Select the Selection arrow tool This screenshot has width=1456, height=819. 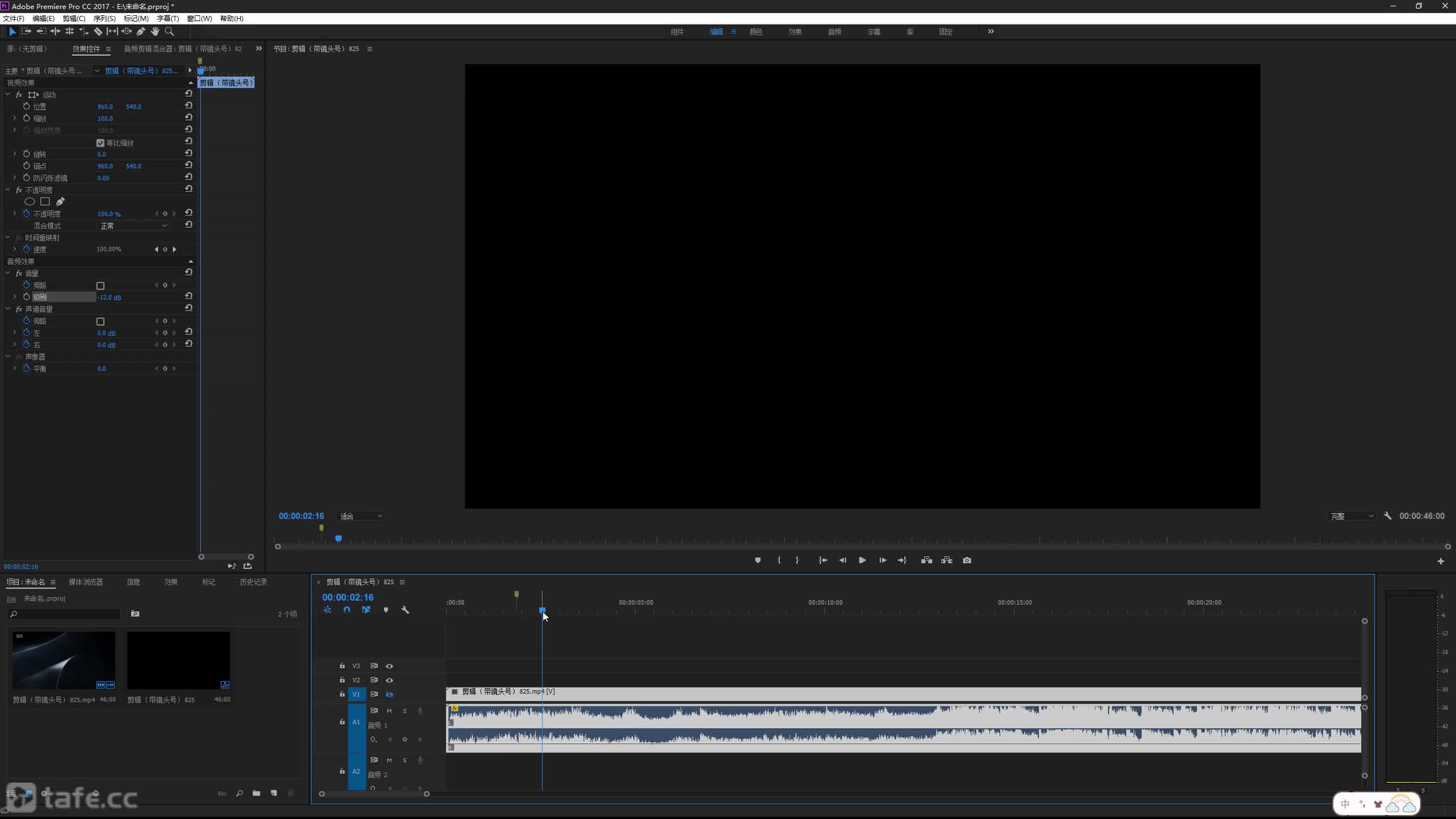[x=12, y=32]
